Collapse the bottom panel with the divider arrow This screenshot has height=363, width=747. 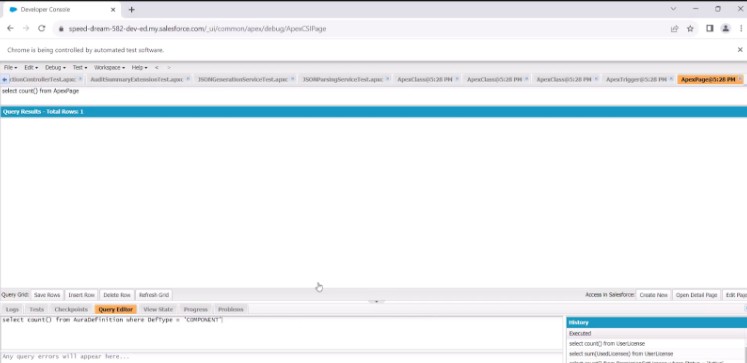pyautogui.click(x=376, y=302)
